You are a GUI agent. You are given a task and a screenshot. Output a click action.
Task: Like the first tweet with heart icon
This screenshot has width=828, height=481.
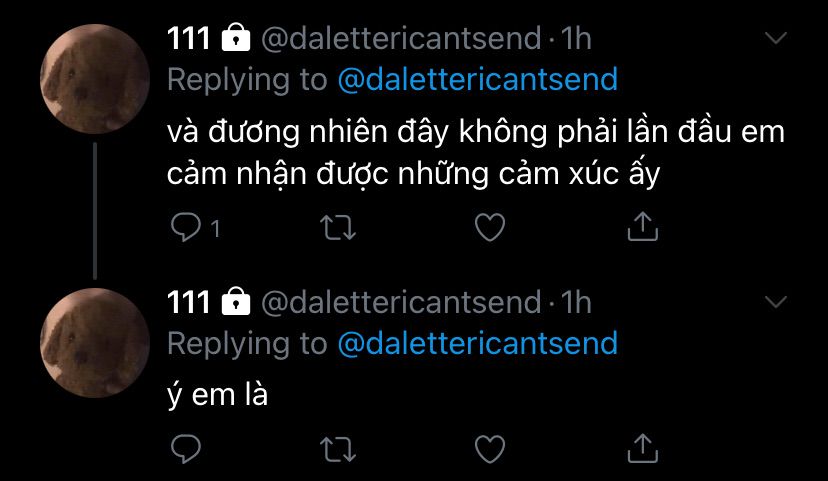click(490, 228)
